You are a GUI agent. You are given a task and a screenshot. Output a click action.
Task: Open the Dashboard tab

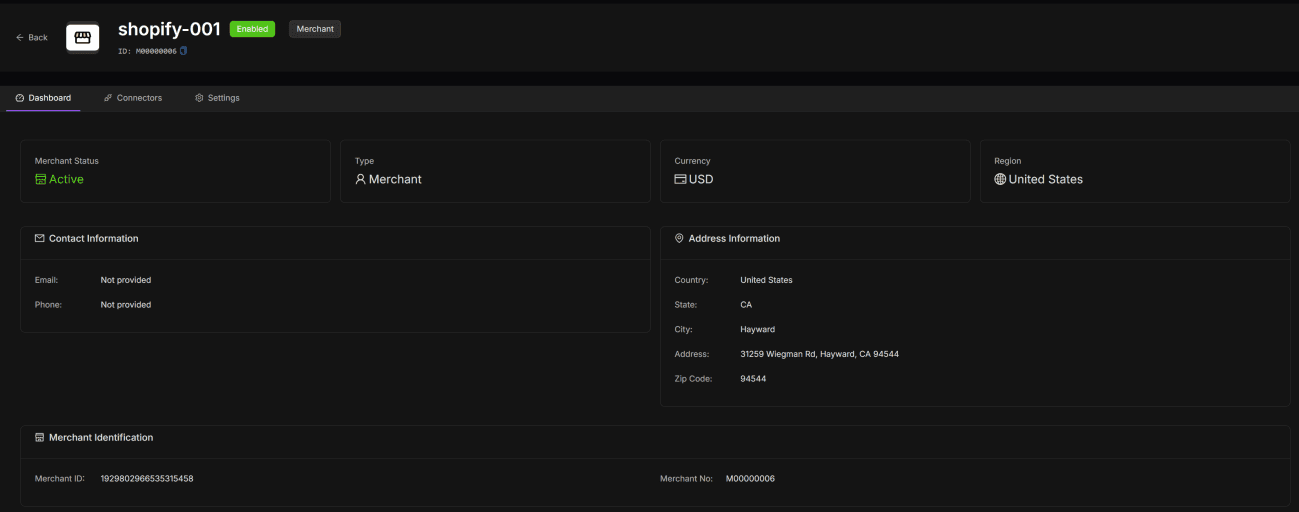pos(43,98)
